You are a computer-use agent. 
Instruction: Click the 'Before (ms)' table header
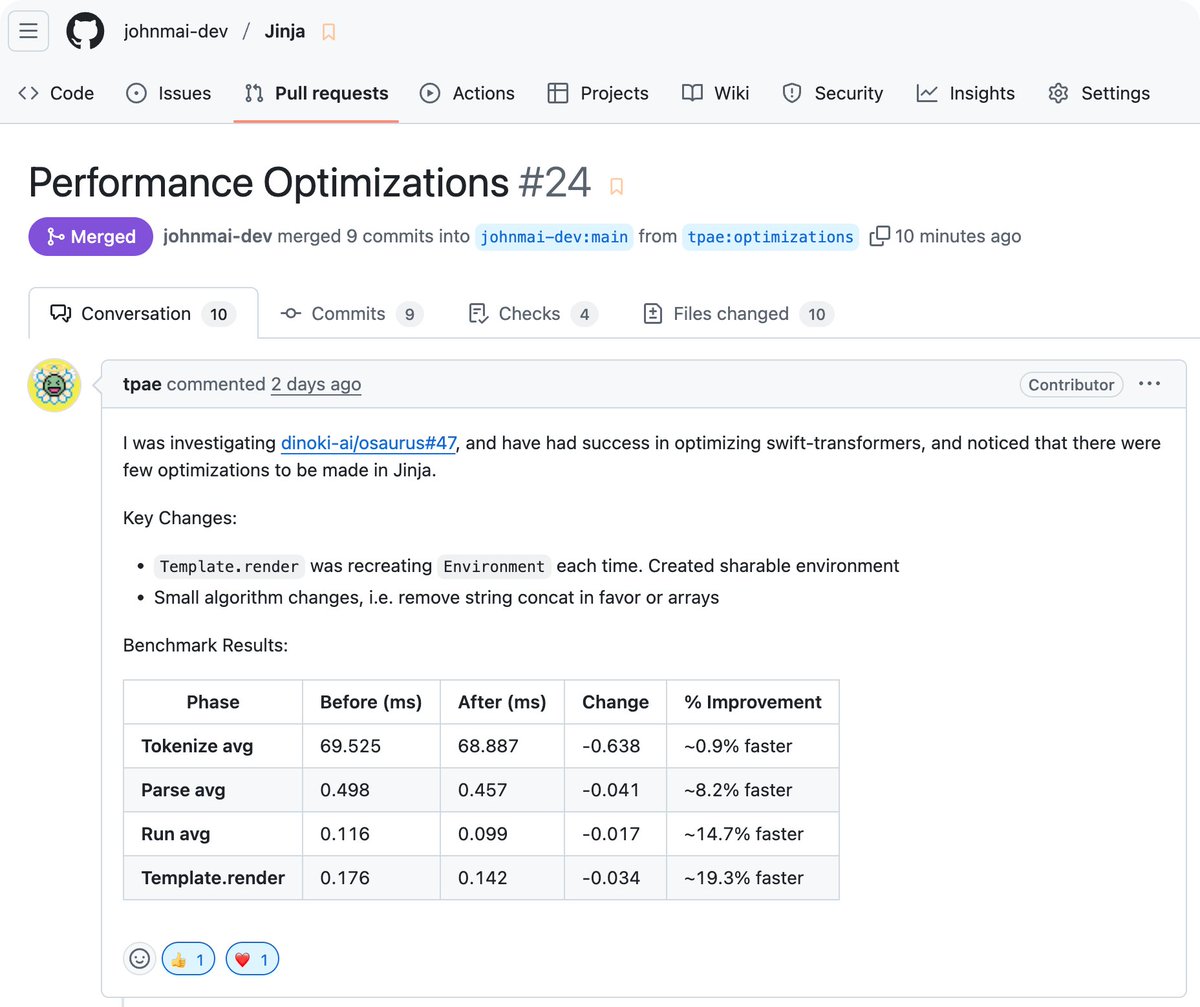pyautogui.click(x=371, y=702)
